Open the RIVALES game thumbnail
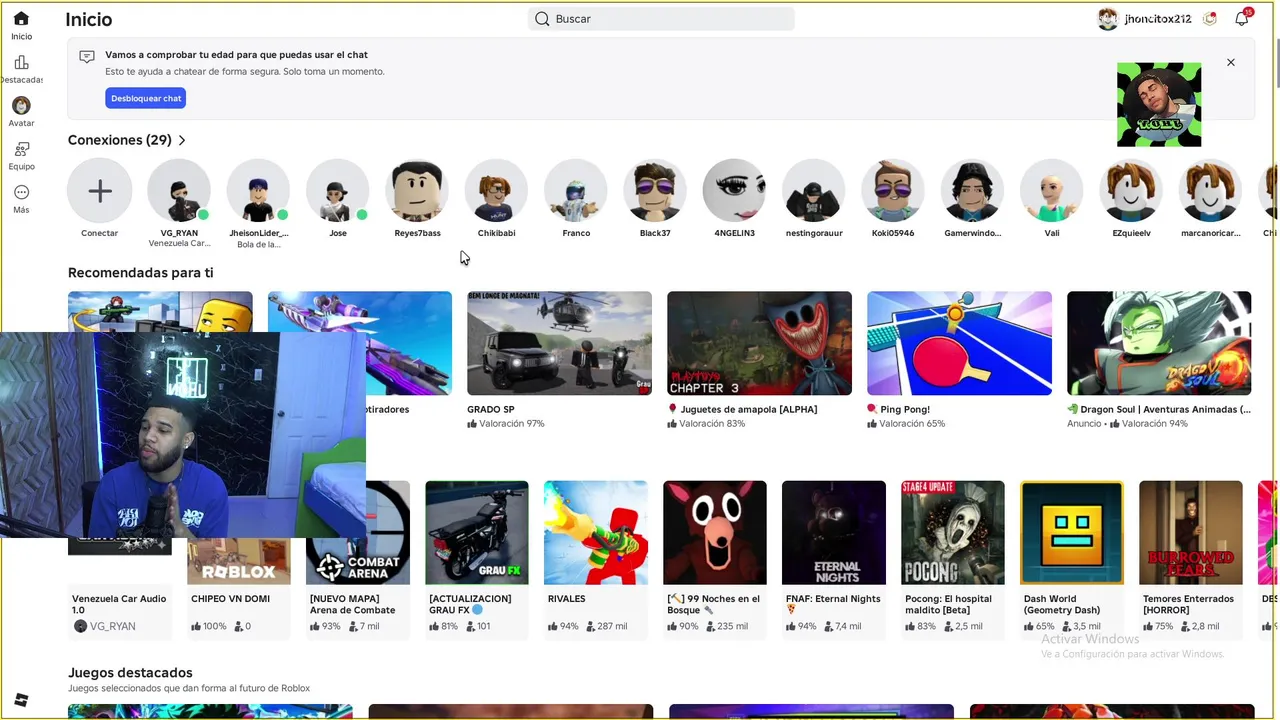 [x=595, y=532]
